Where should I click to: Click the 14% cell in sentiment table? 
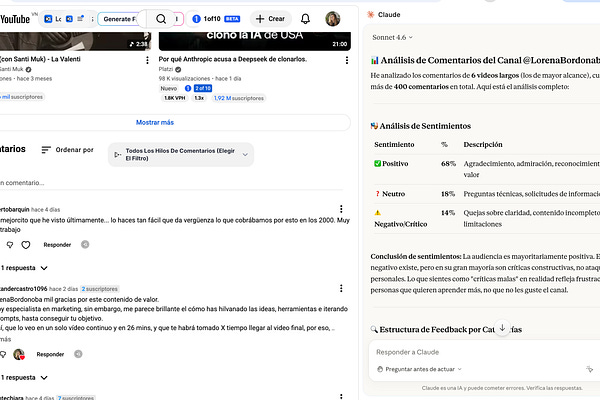448,212
